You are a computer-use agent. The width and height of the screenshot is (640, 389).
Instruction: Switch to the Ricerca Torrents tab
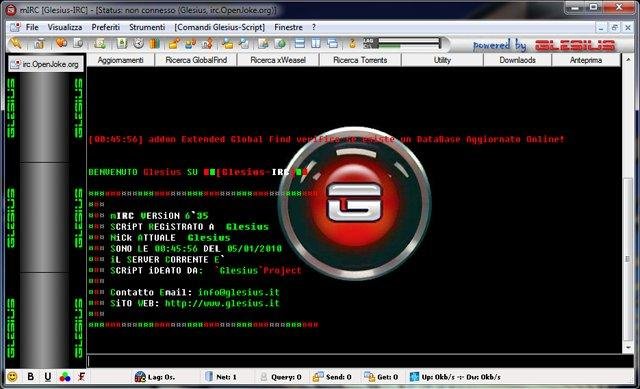pos(360,60)
